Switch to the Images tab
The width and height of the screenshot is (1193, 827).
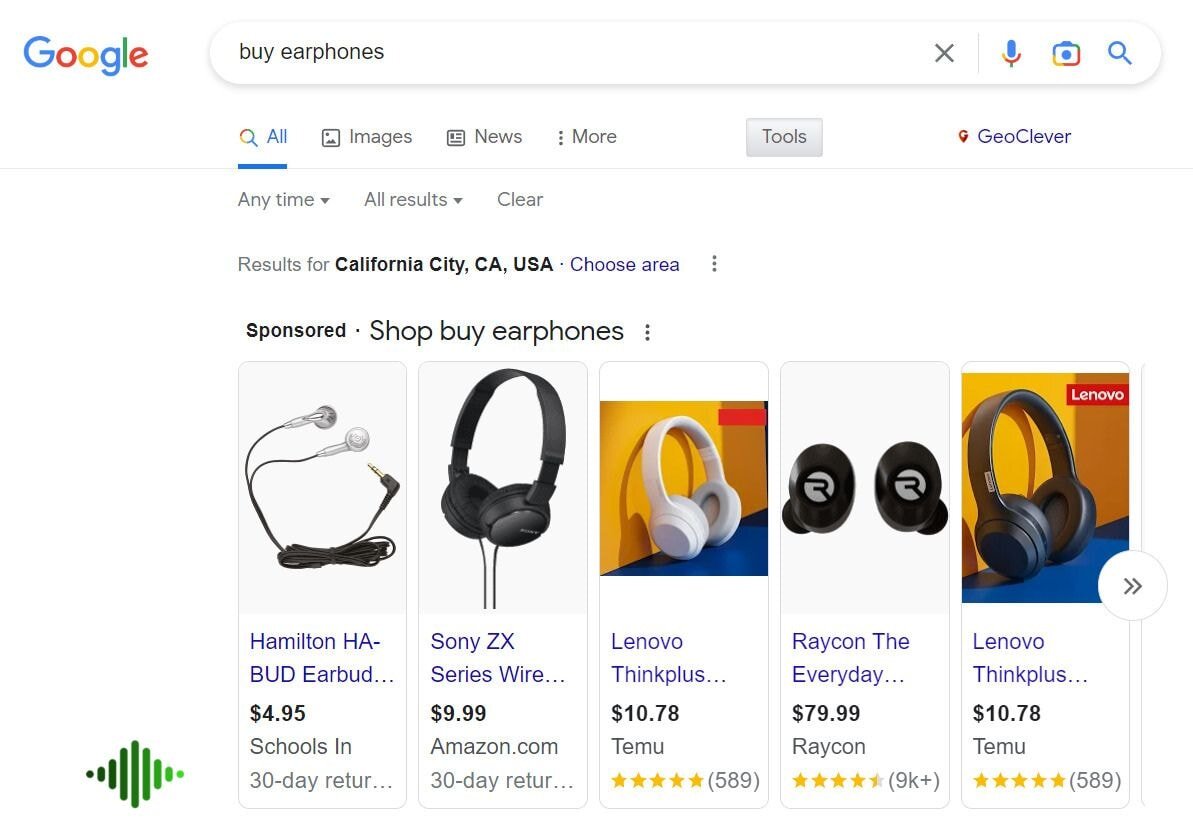point(366,137)
